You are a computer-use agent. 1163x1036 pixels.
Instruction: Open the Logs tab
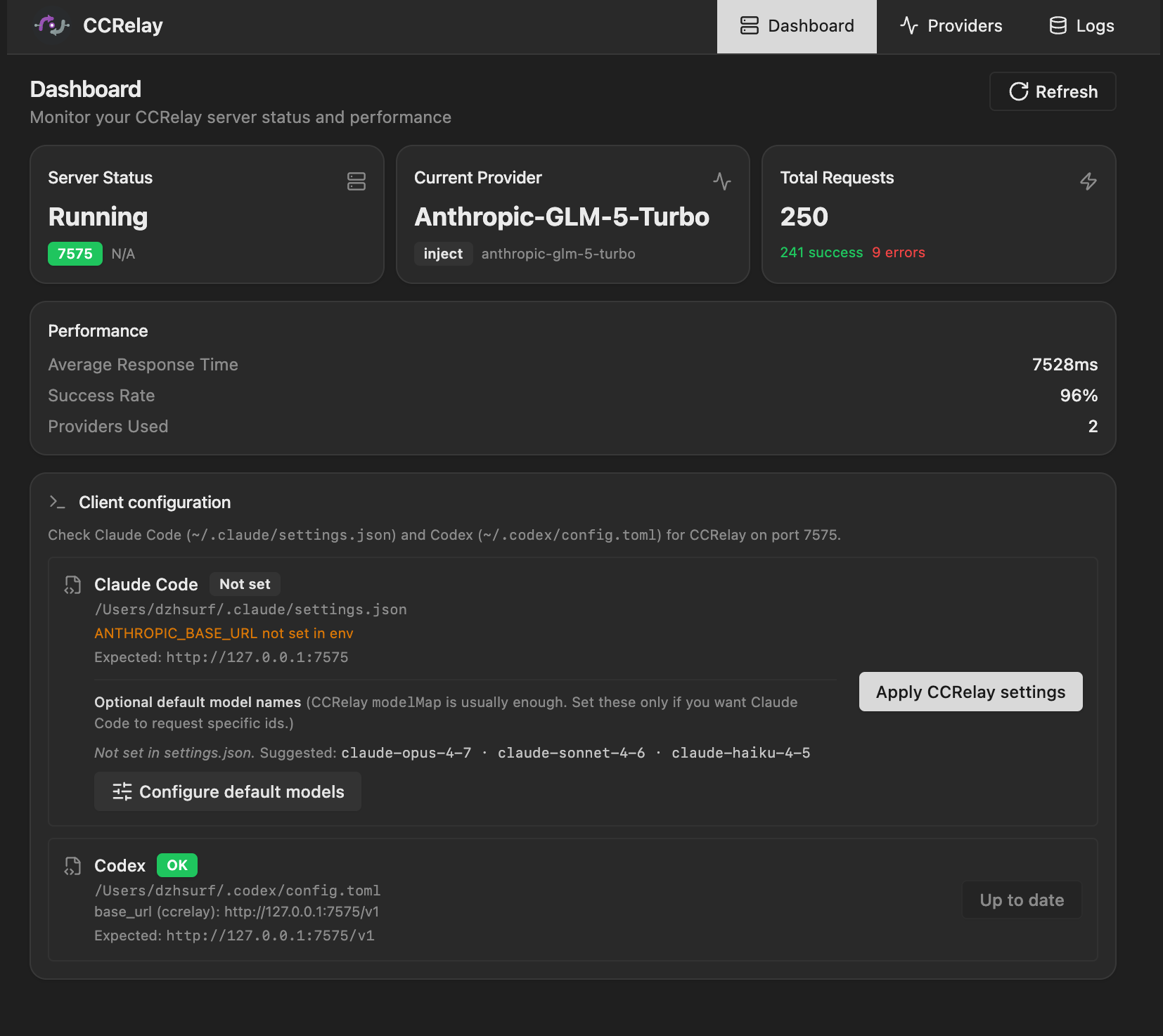tap(1081, 26)
